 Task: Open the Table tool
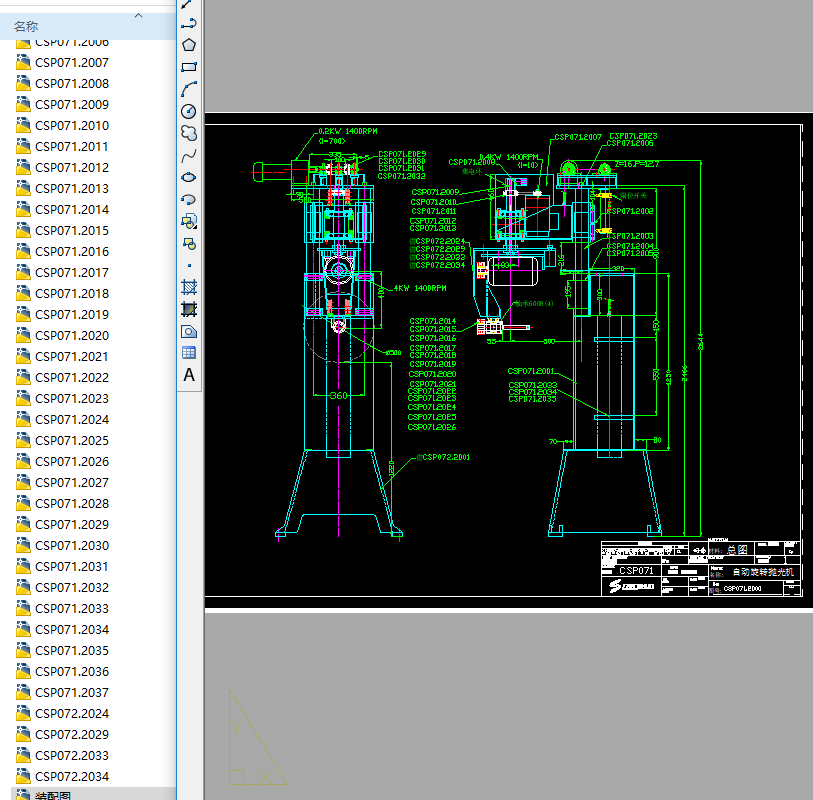coord(188,353)
